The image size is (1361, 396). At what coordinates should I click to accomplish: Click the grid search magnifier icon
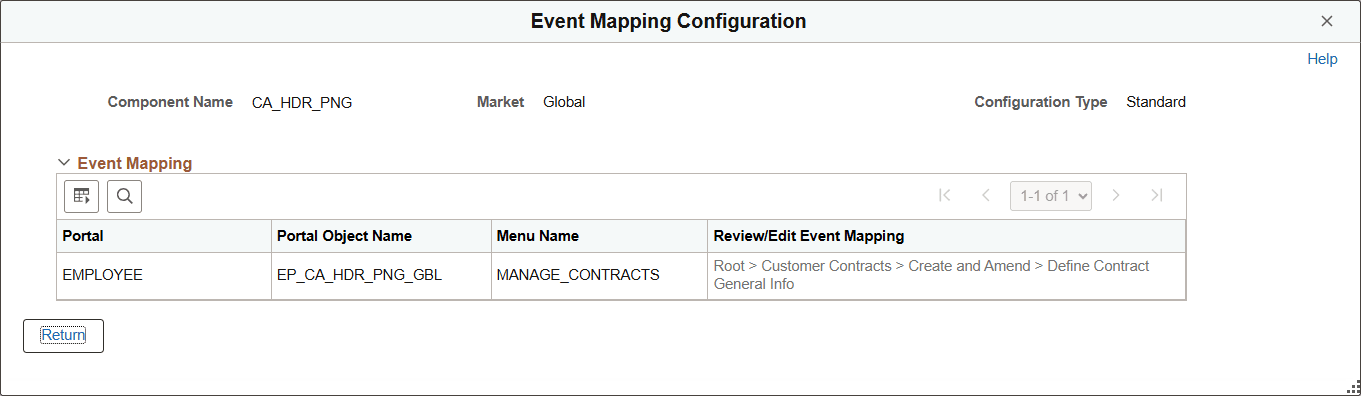point(124,196)
